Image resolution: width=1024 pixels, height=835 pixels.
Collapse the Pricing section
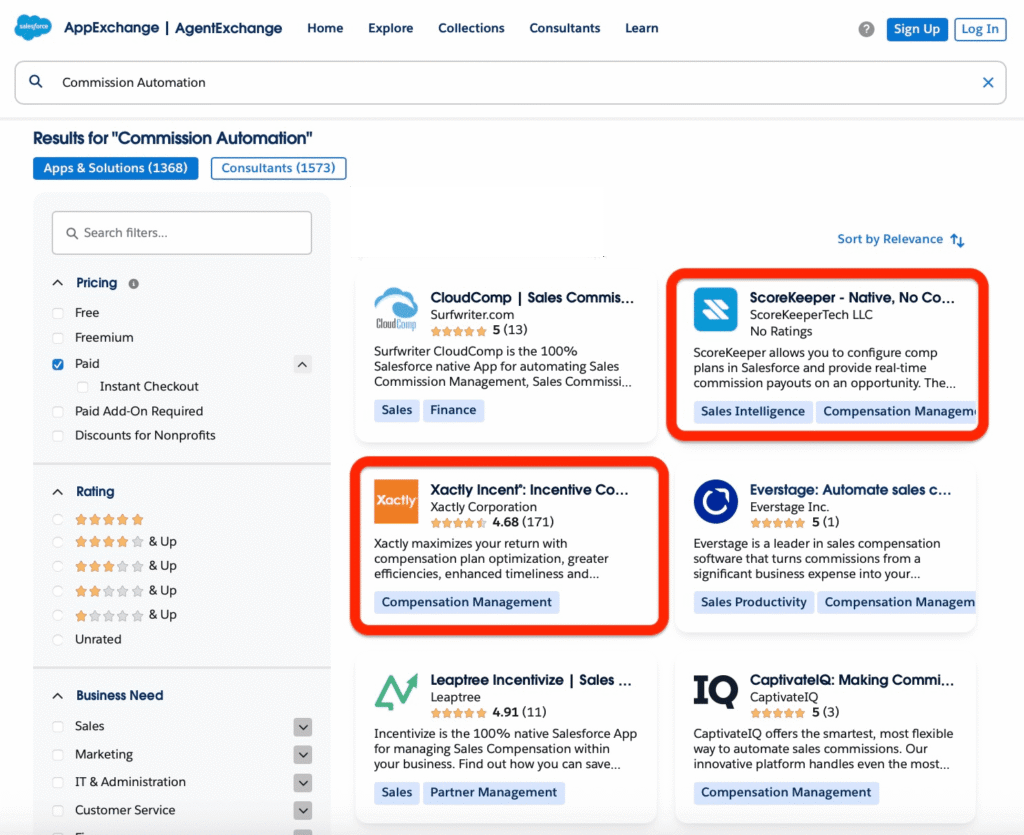coord(58,282)
